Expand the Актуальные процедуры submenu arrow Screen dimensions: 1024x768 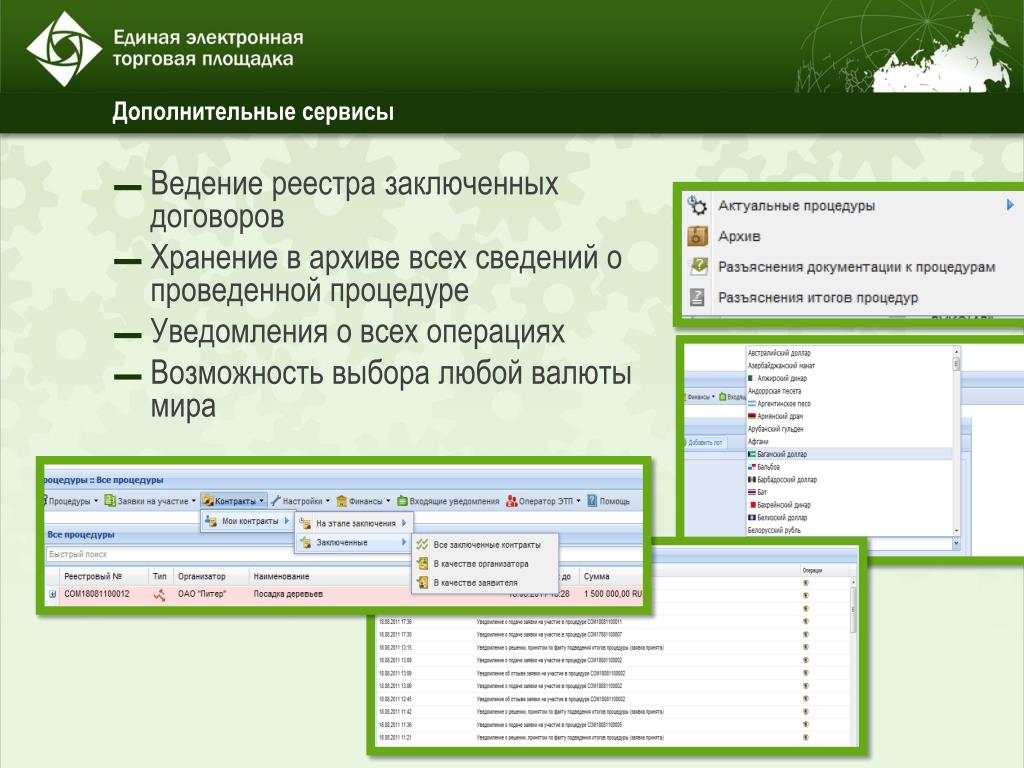(1010, 205)
